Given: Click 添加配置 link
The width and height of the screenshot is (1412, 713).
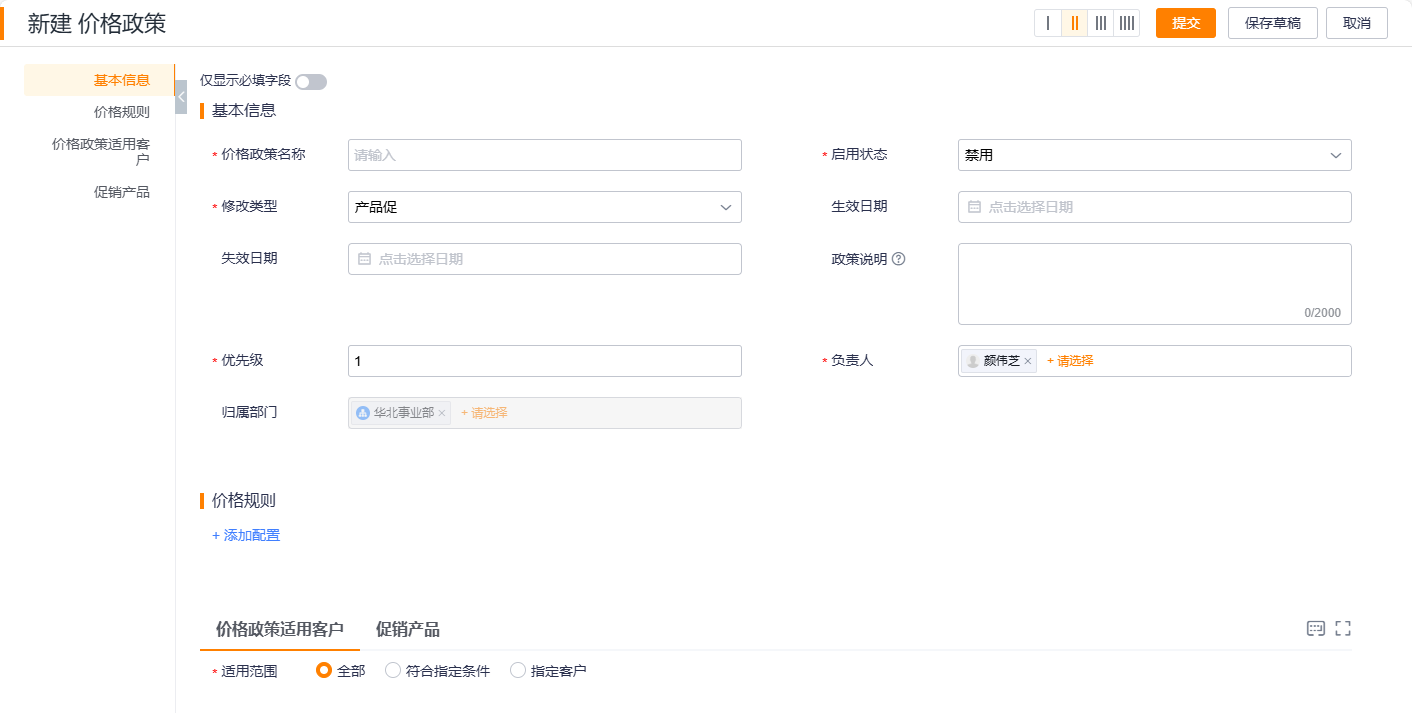Looking at the screenshot, I should 246,535.
